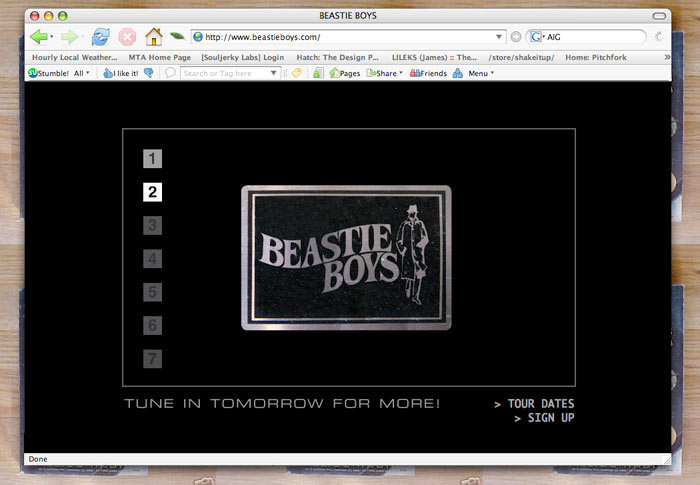Open the Search or Tag dropdown arrow
Viewport: 700px width, 485px height.
click(274, 73)
